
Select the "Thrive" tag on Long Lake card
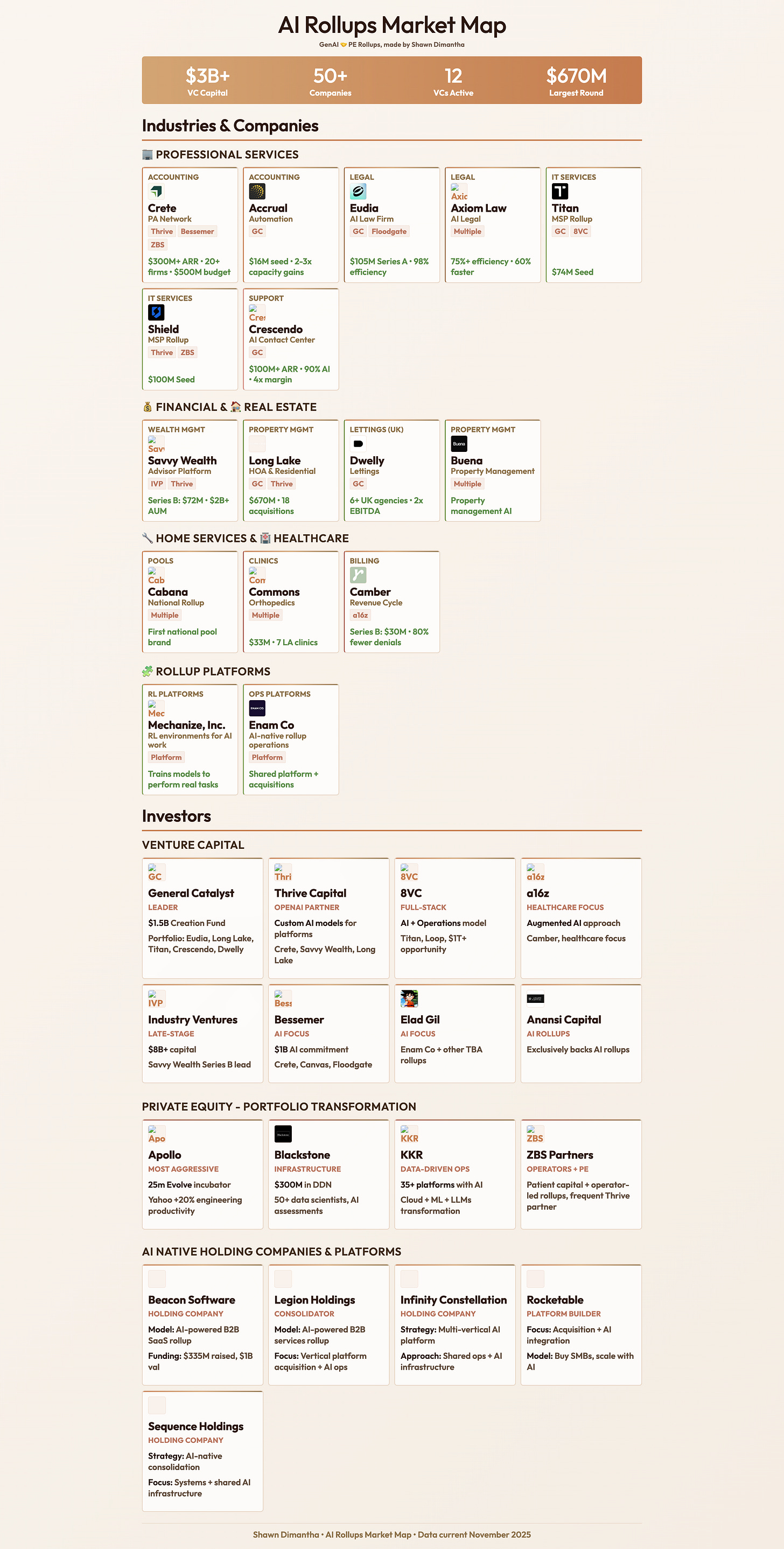pyautogui.click(x=282, y=484)
